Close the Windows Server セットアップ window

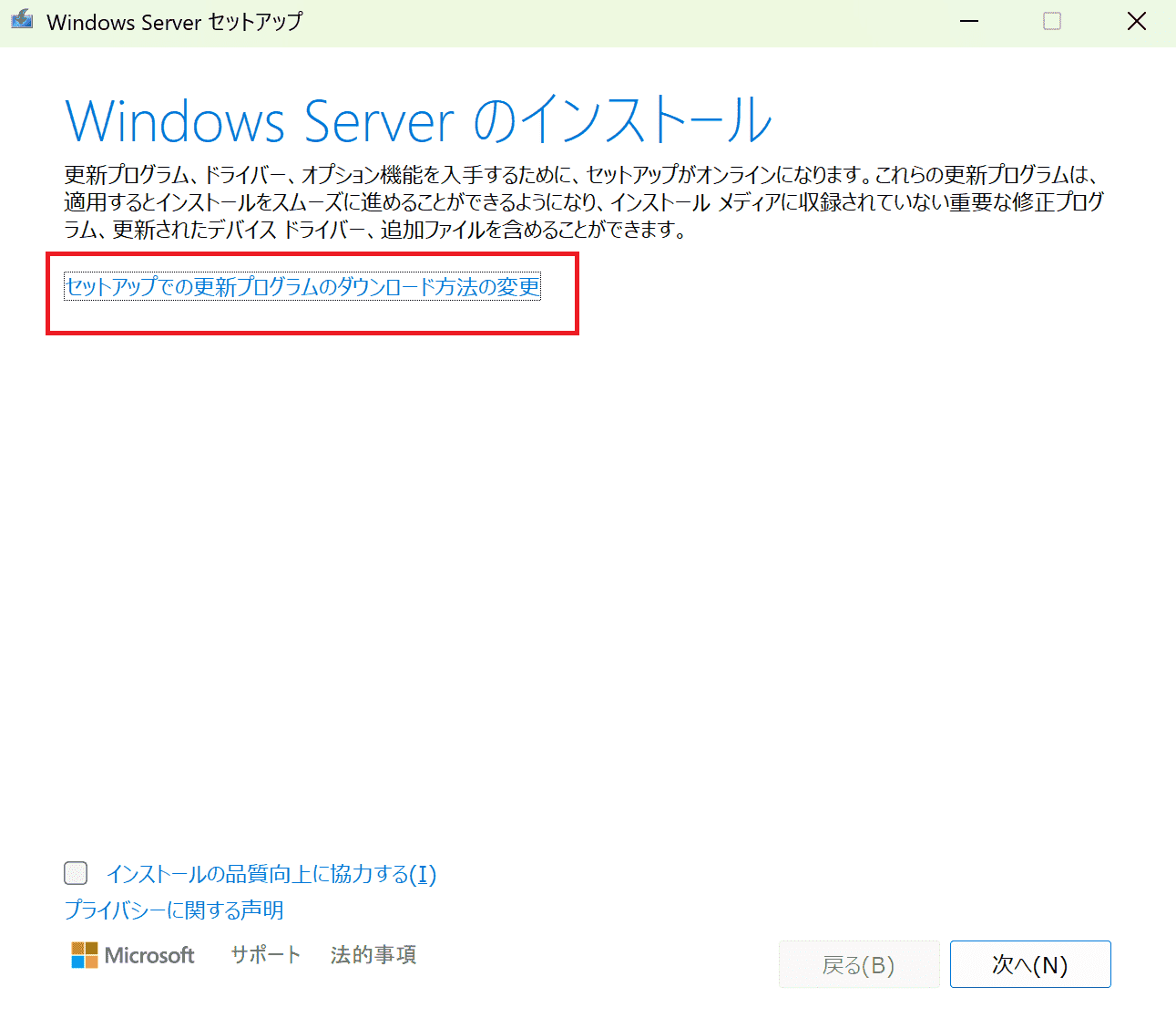pos(1136,21)
